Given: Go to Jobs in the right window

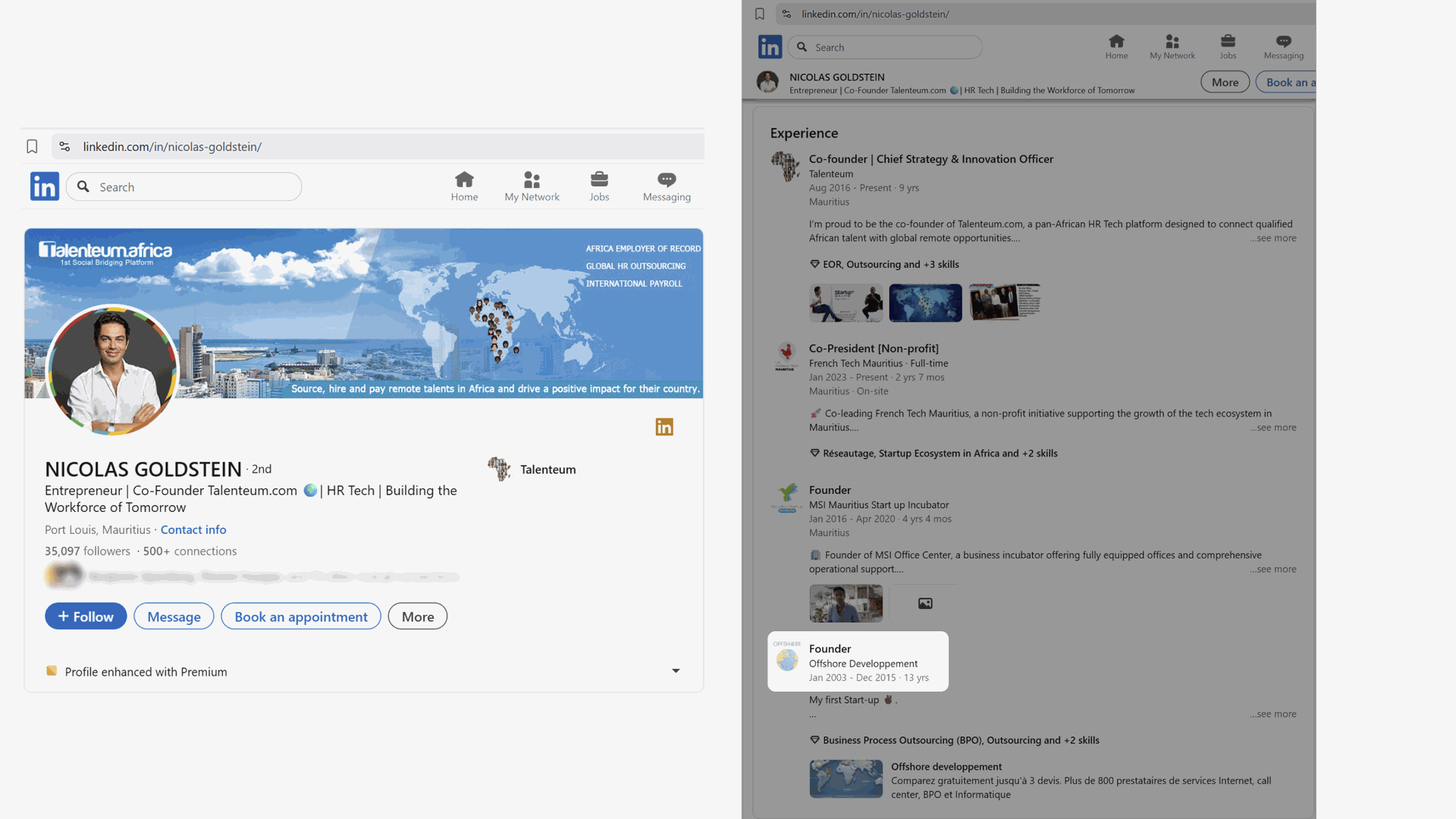Looking at the screenshot, I should pos(1228,47).
